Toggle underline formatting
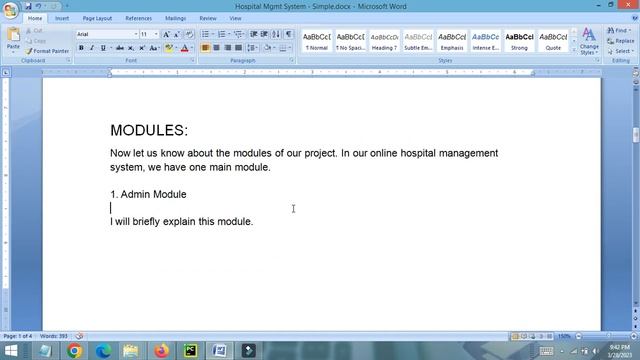The image size is (640, 360). tap(103, 48)
